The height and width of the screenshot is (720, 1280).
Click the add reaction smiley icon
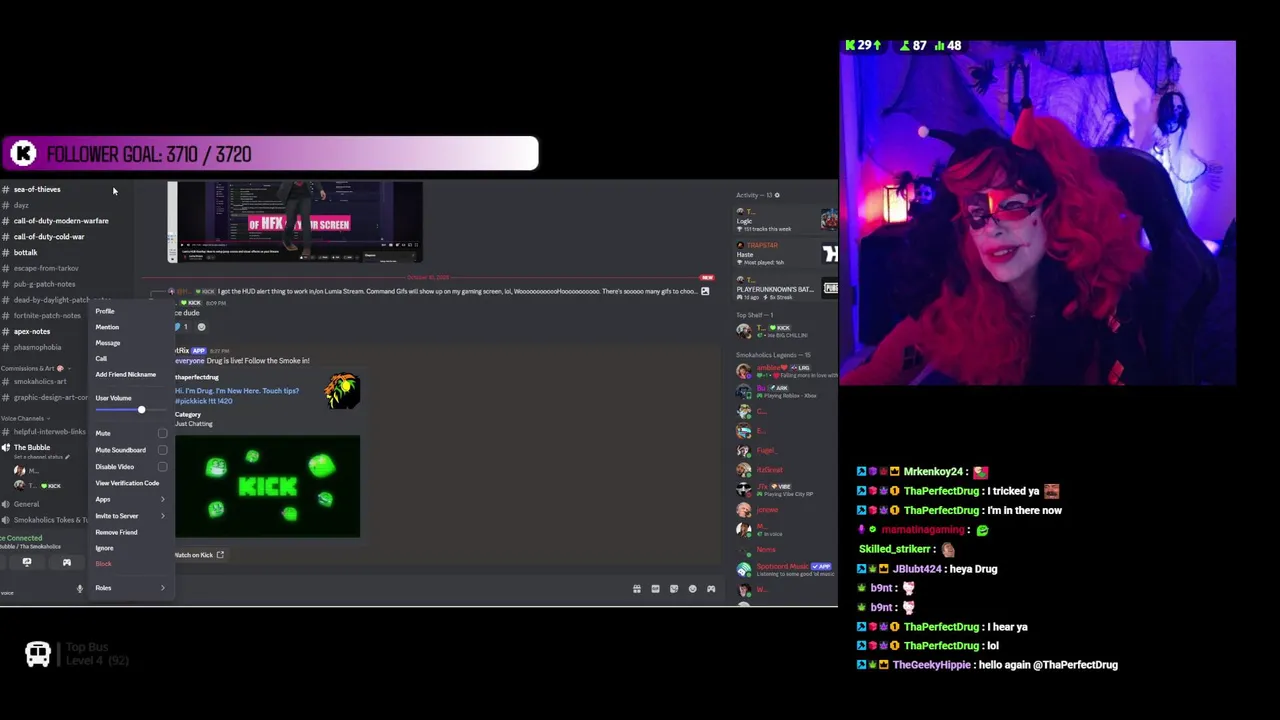(x=201, y=327)
